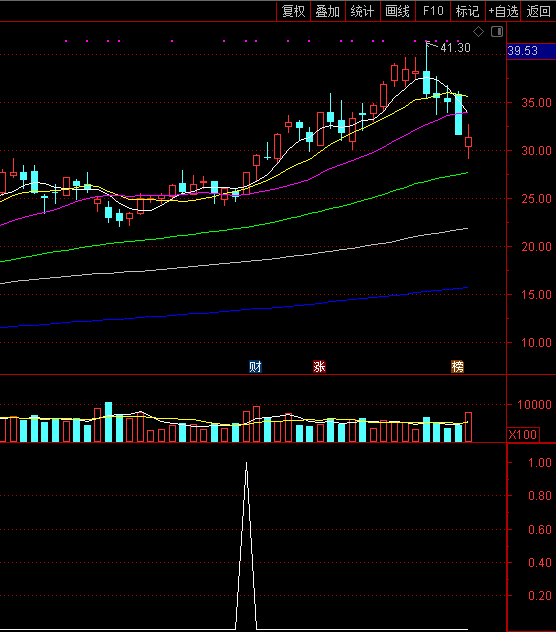Select the 画线 drawing tool button
Viewport: 556px width, 632px height.
tap(397, 11)
